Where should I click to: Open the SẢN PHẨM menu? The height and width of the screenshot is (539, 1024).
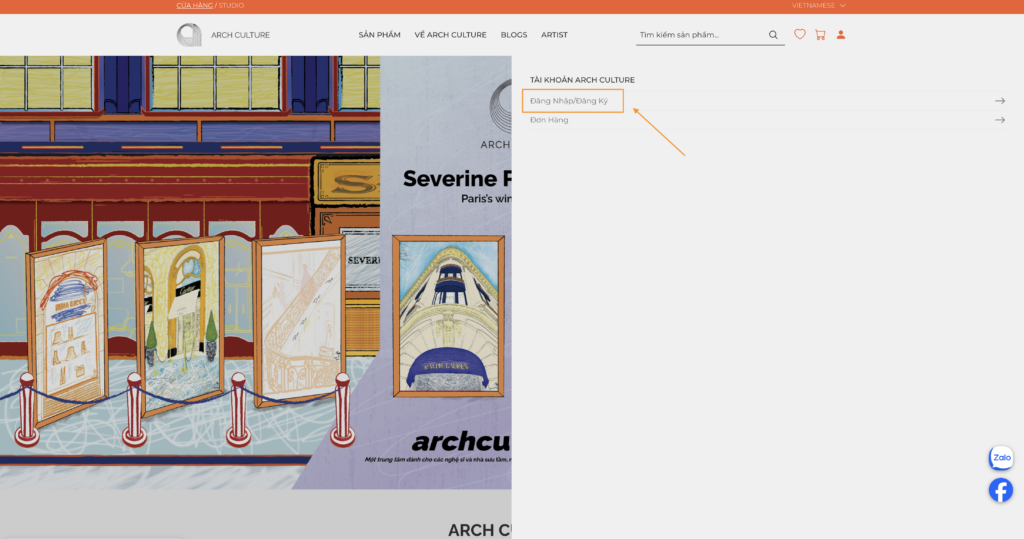pyautogui.click(x=379, y=35)
